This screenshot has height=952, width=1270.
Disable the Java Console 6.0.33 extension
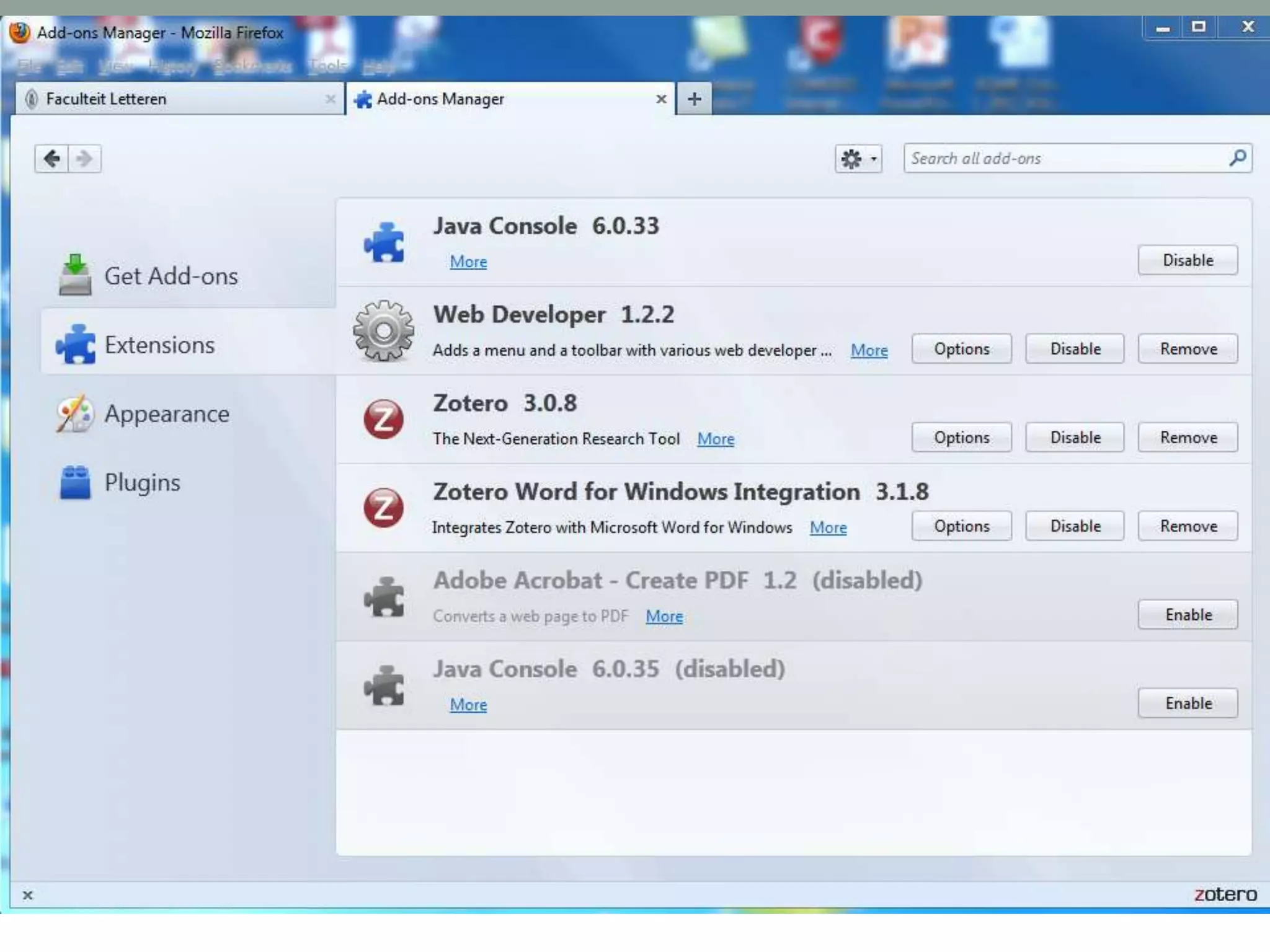tap(1188, 260)
